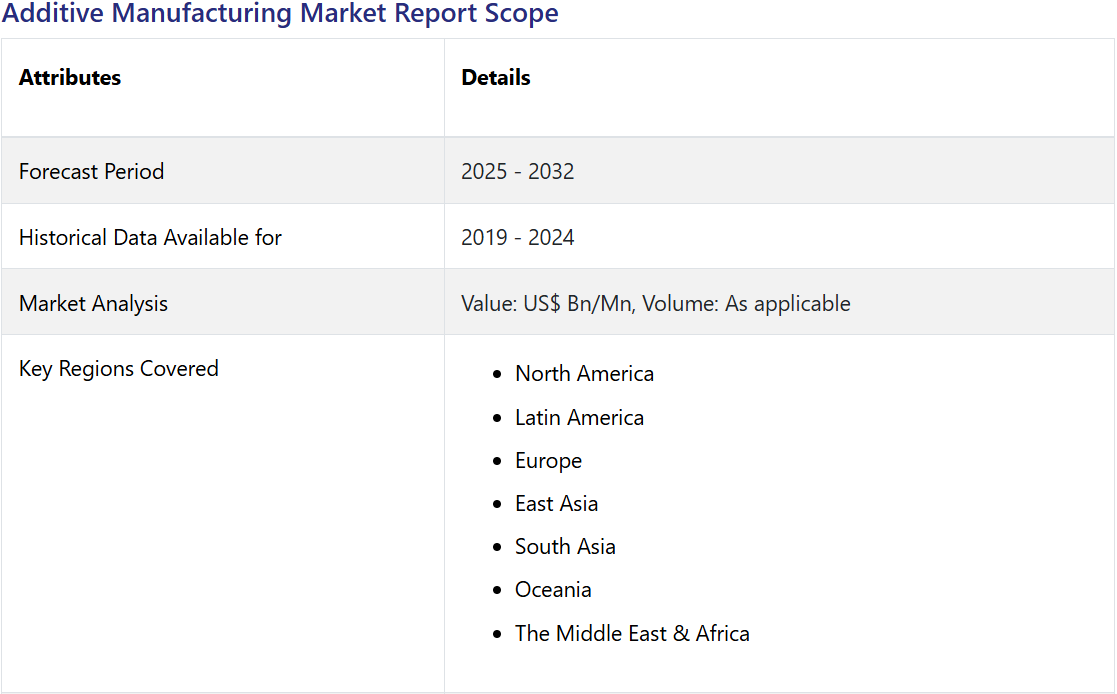Select Latin America in the regions list
Viewport: 1117px width, 694px height.
click(579, 417)
